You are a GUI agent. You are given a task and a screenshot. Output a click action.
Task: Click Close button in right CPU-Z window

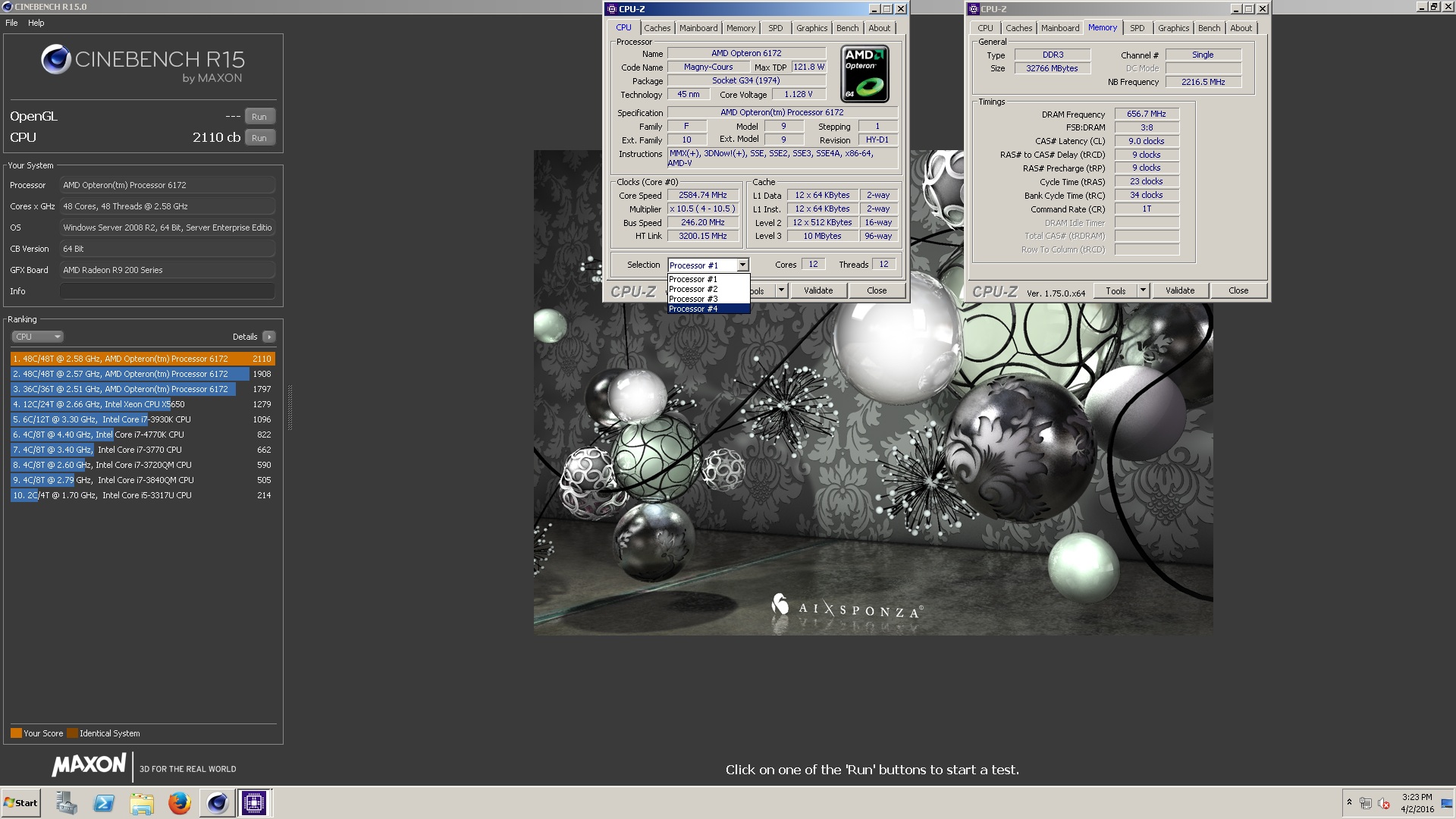tap(1238, 290)
